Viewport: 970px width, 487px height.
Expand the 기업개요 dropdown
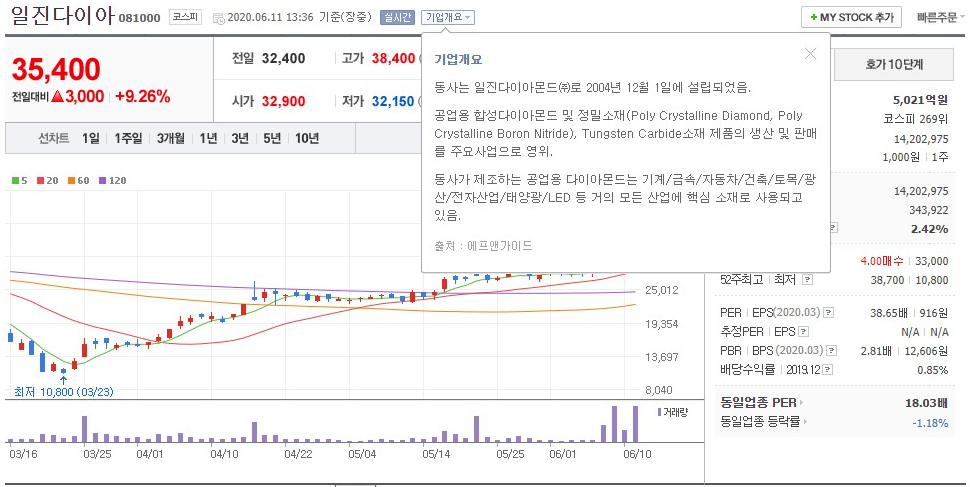point(448,17)
